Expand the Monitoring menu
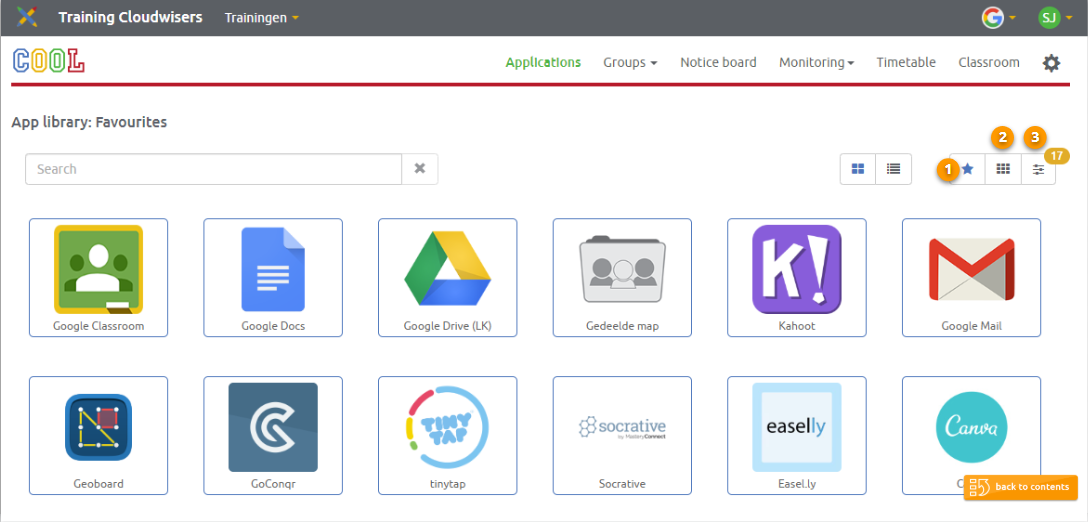This screenshot has width=1088, height=522. pos(816,62)
